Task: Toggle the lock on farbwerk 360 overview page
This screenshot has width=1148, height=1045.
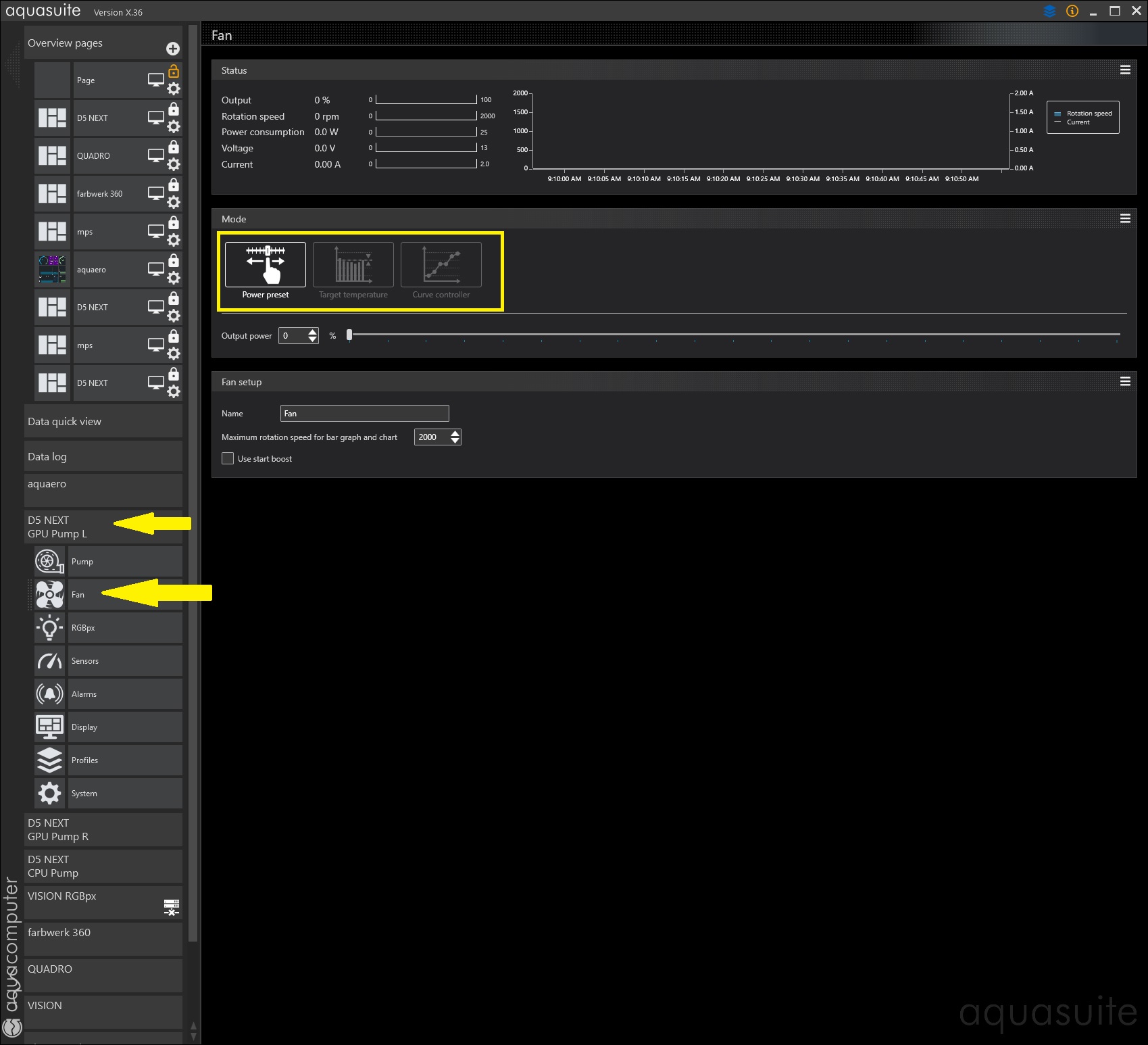Action: pos(174,185)
